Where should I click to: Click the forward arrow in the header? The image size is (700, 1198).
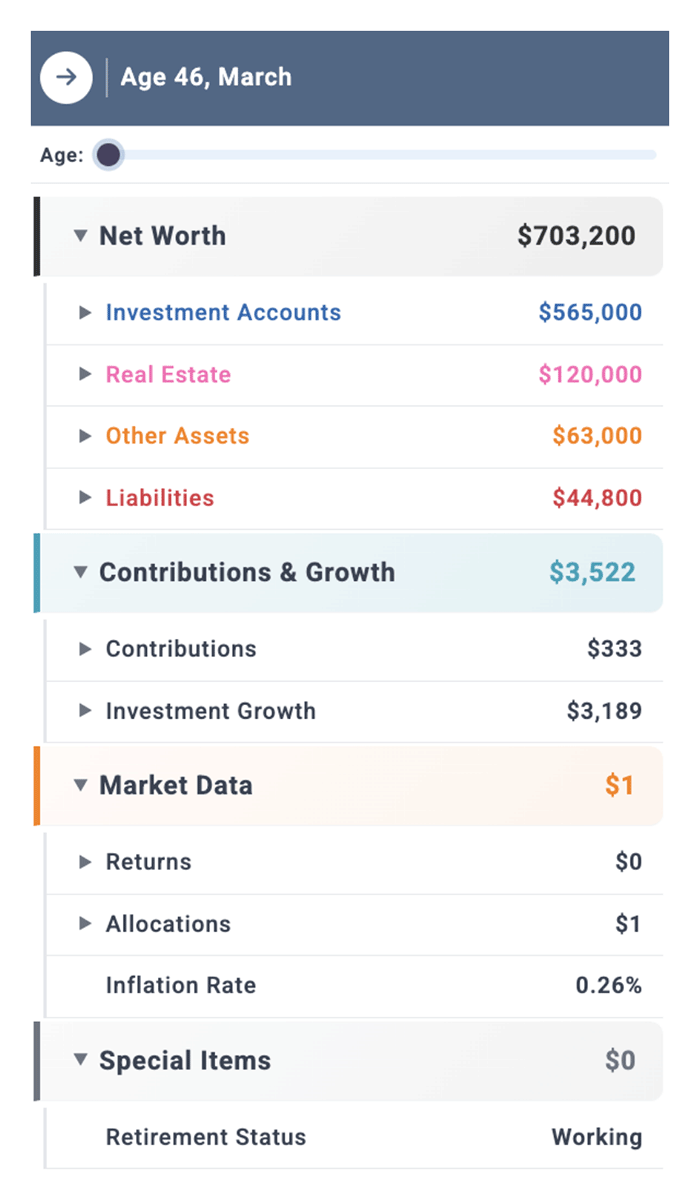66,77
